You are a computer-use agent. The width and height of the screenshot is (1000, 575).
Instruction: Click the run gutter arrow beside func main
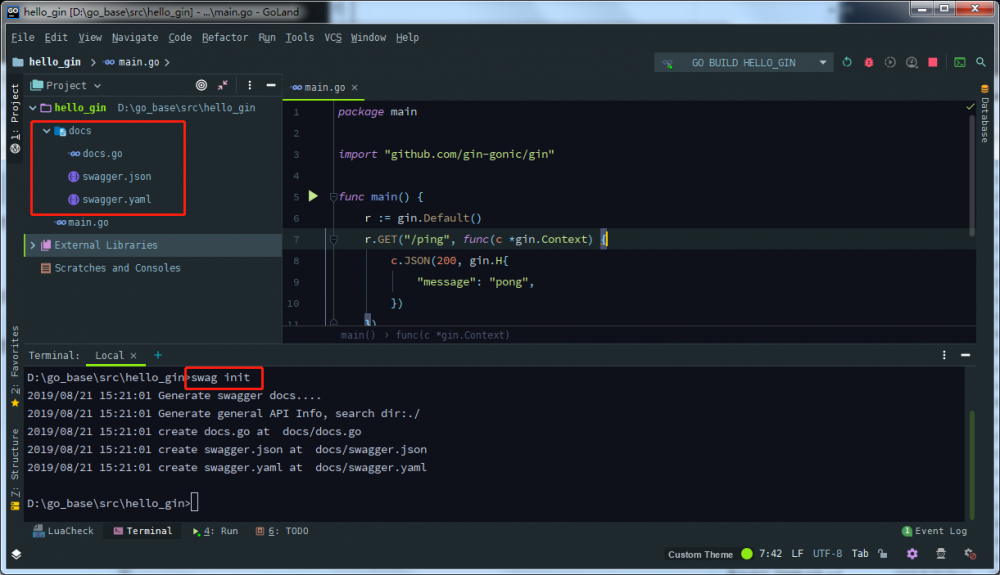(313, 196)
